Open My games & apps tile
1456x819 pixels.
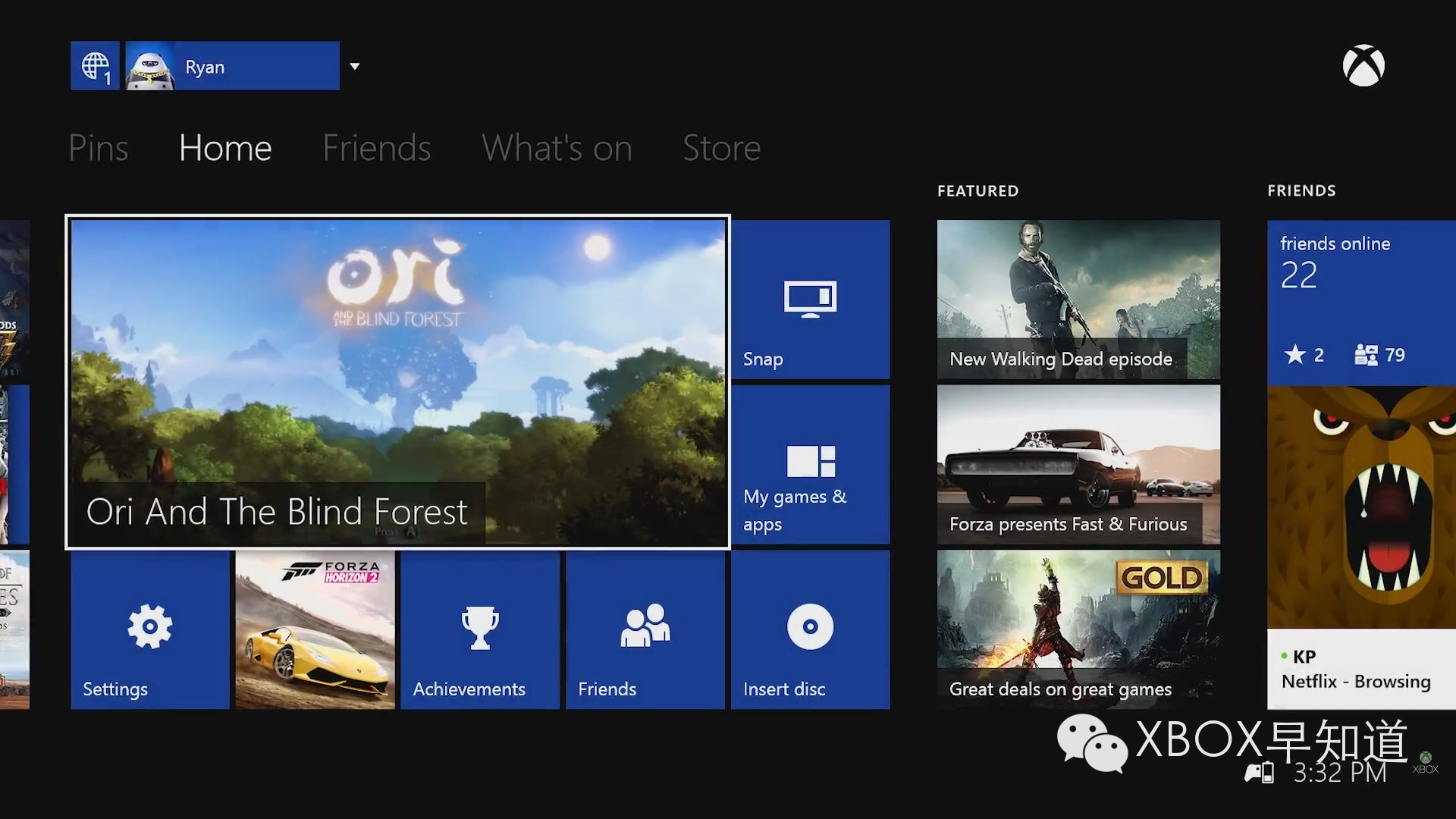(x=810, y=464)
